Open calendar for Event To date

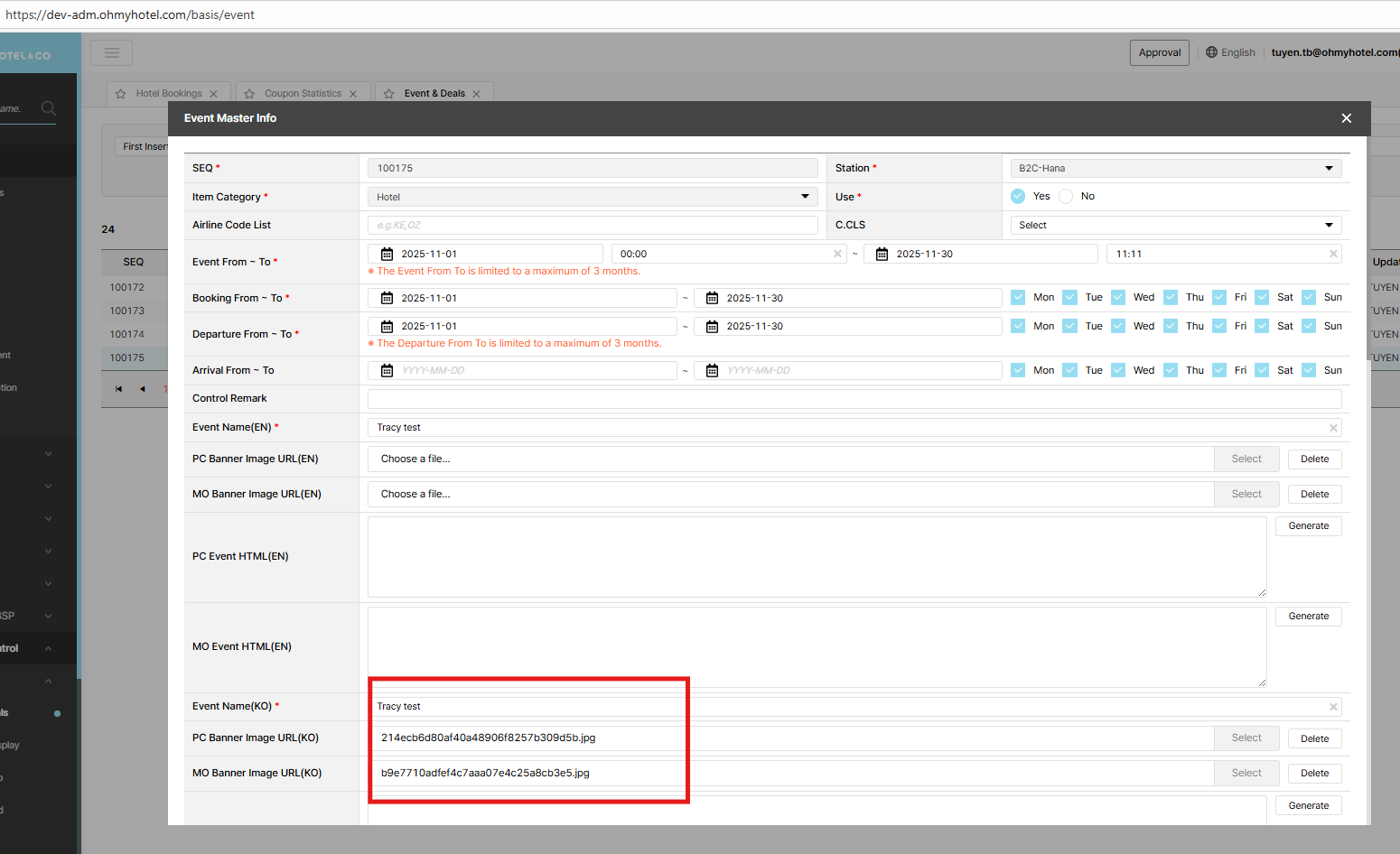[882, 254]
